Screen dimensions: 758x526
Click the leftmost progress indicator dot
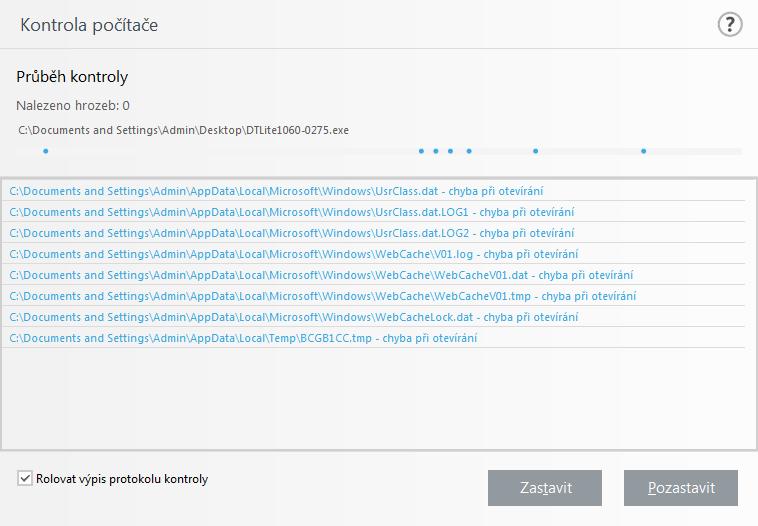tap(45, 151)
